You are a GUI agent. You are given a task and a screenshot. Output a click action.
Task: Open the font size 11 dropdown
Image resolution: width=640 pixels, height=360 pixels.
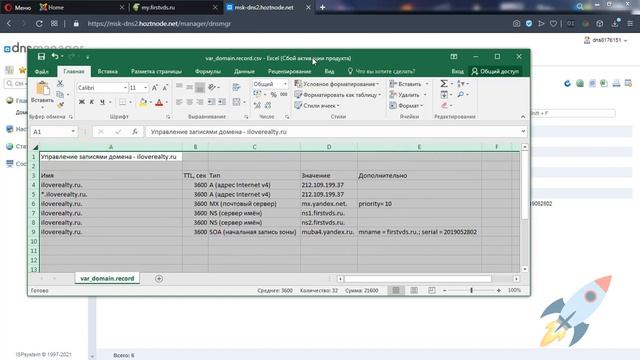coord(145,88)
